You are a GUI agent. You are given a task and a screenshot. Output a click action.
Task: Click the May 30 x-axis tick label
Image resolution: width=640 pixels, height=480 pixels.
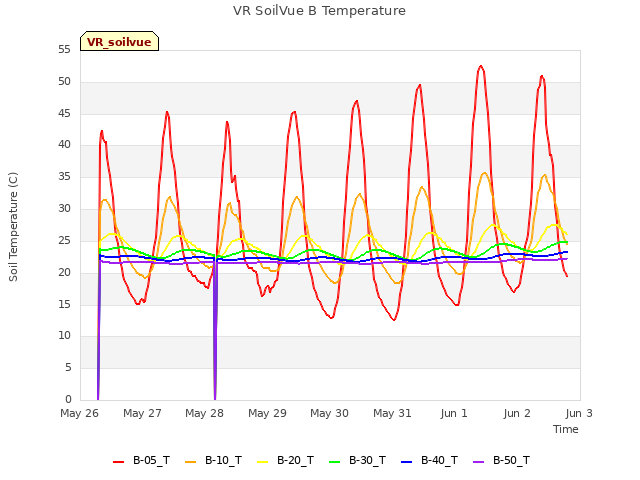click(329, 413)
